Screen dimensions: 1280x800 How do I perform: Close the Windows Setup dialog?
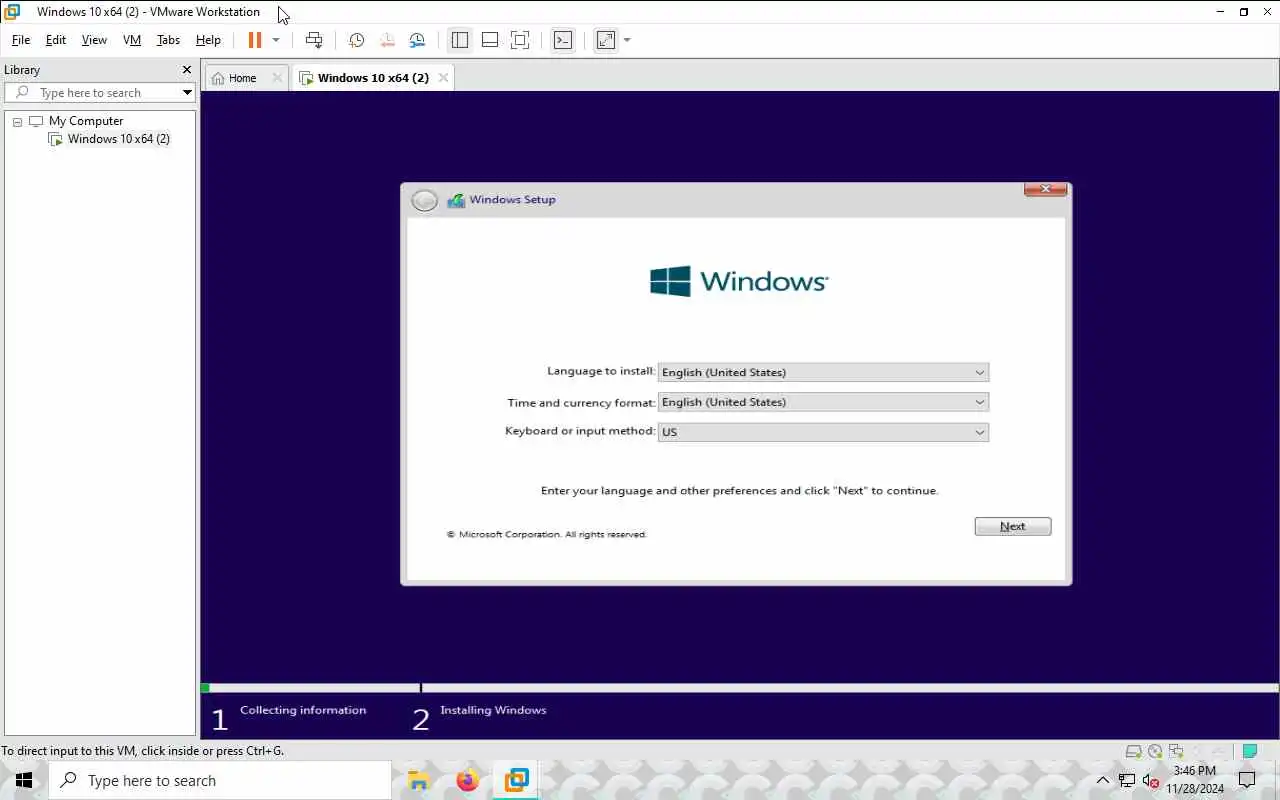(1046, 189)
